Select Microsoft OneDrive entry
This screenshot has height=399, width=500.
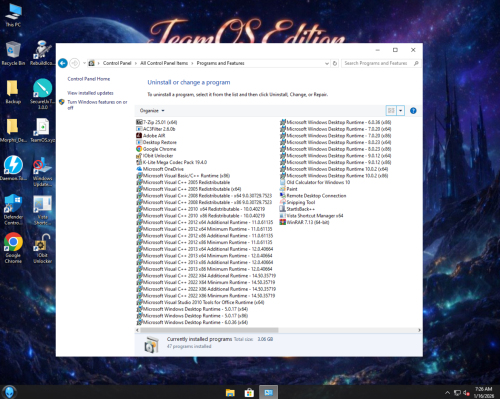coord(160,169)
